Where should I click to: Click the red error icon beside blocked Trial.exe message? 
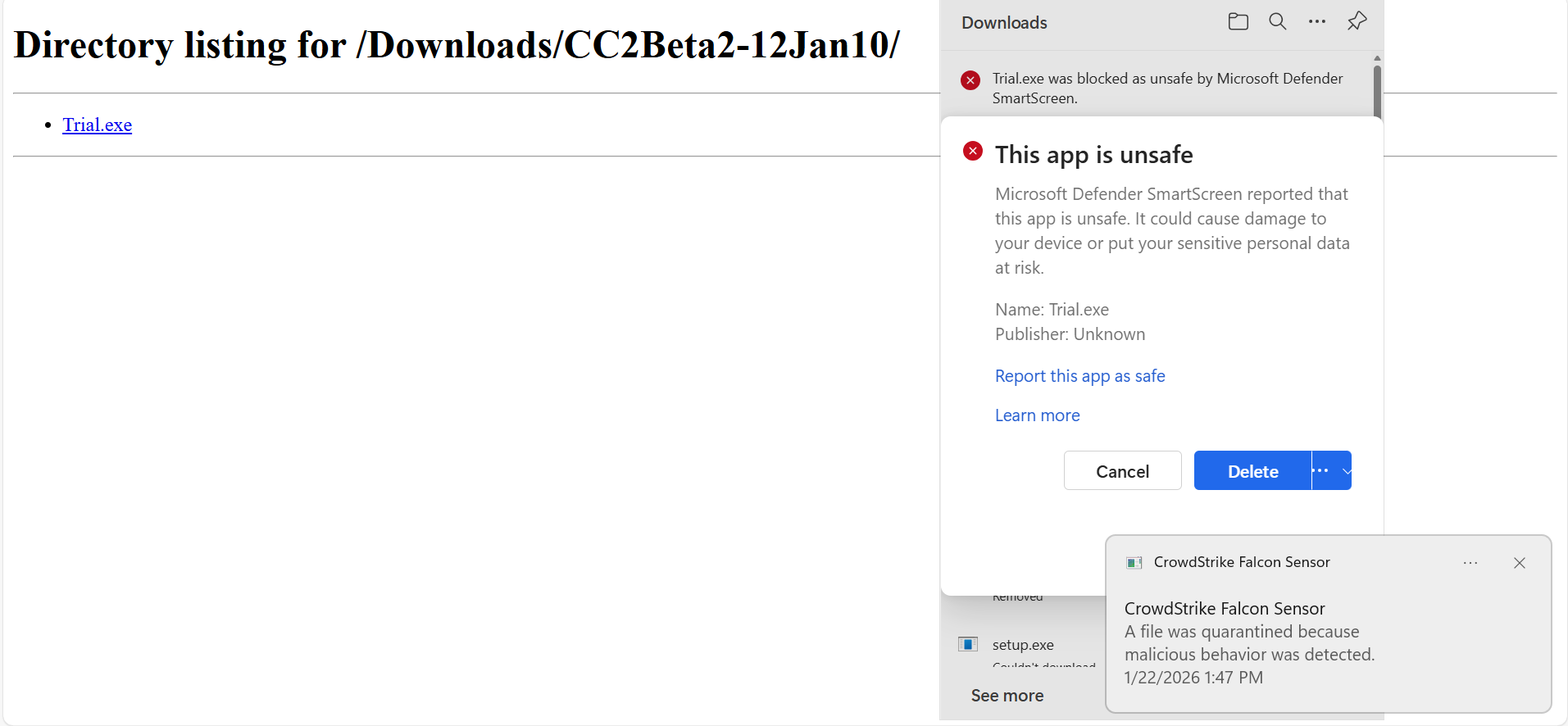(x=970, y=80)
